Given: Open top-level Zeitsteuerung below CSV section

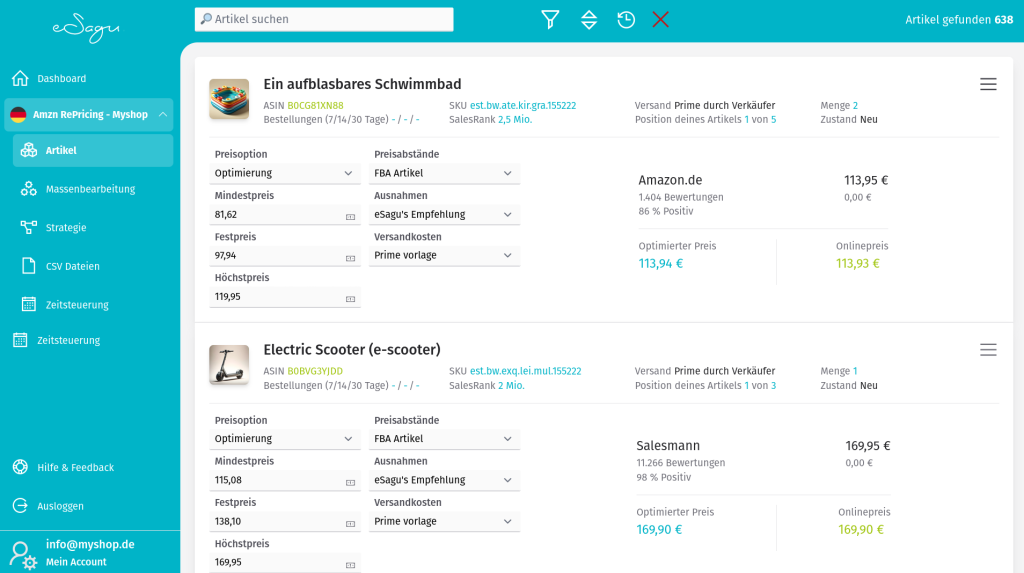Looking at the screenshot, I should [x=69, y=340].
